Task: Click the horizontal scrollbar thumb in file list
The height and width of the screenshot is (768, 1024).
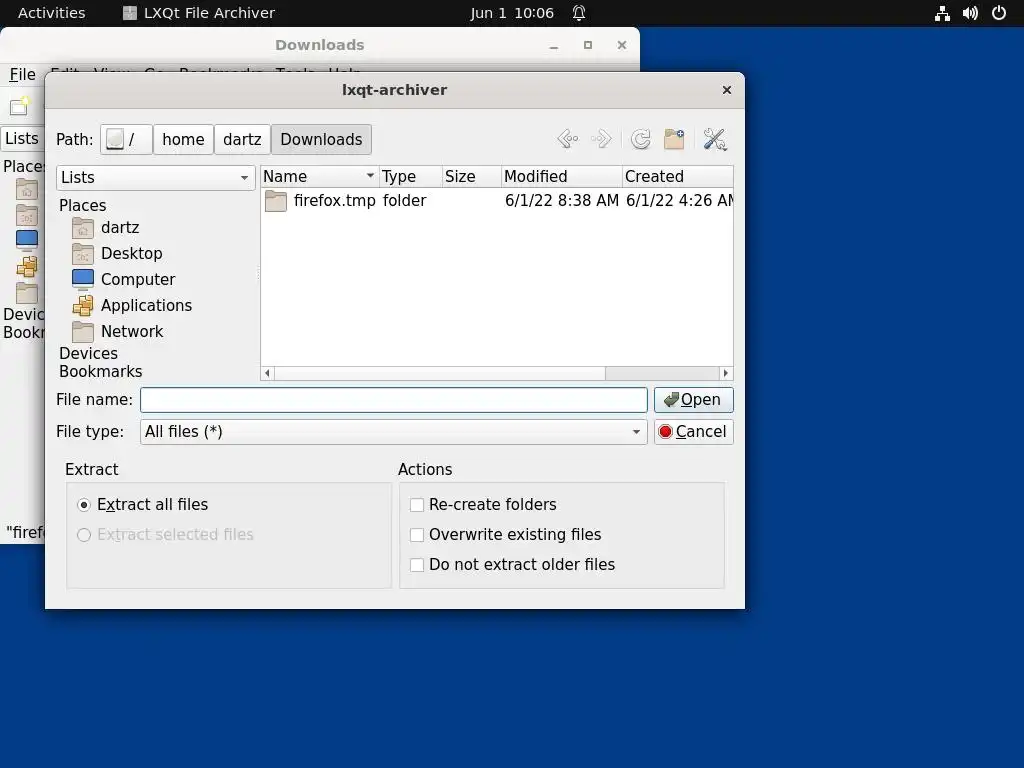Action: [440, 374]
